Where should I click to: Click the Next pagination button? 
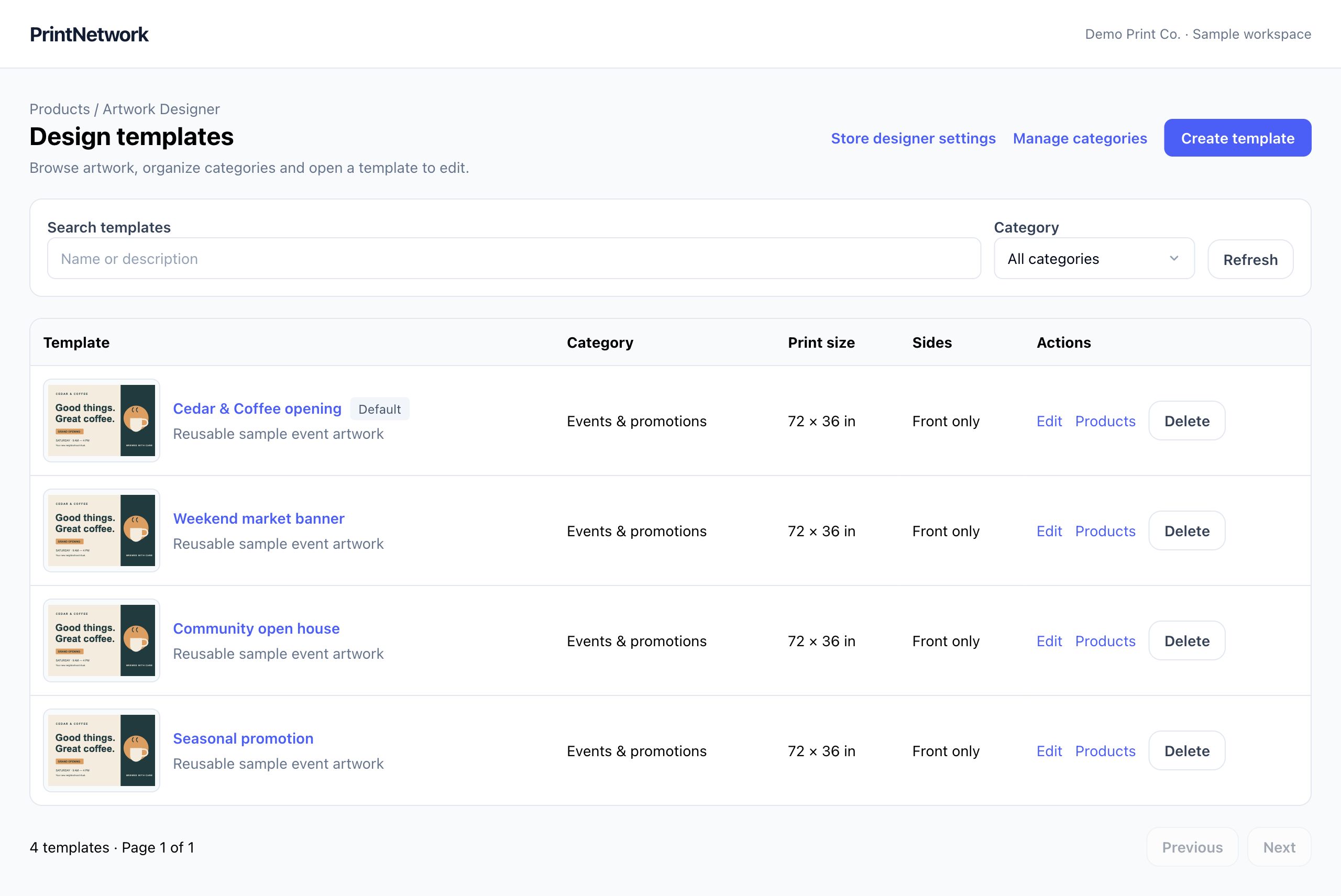point(1279,847)
